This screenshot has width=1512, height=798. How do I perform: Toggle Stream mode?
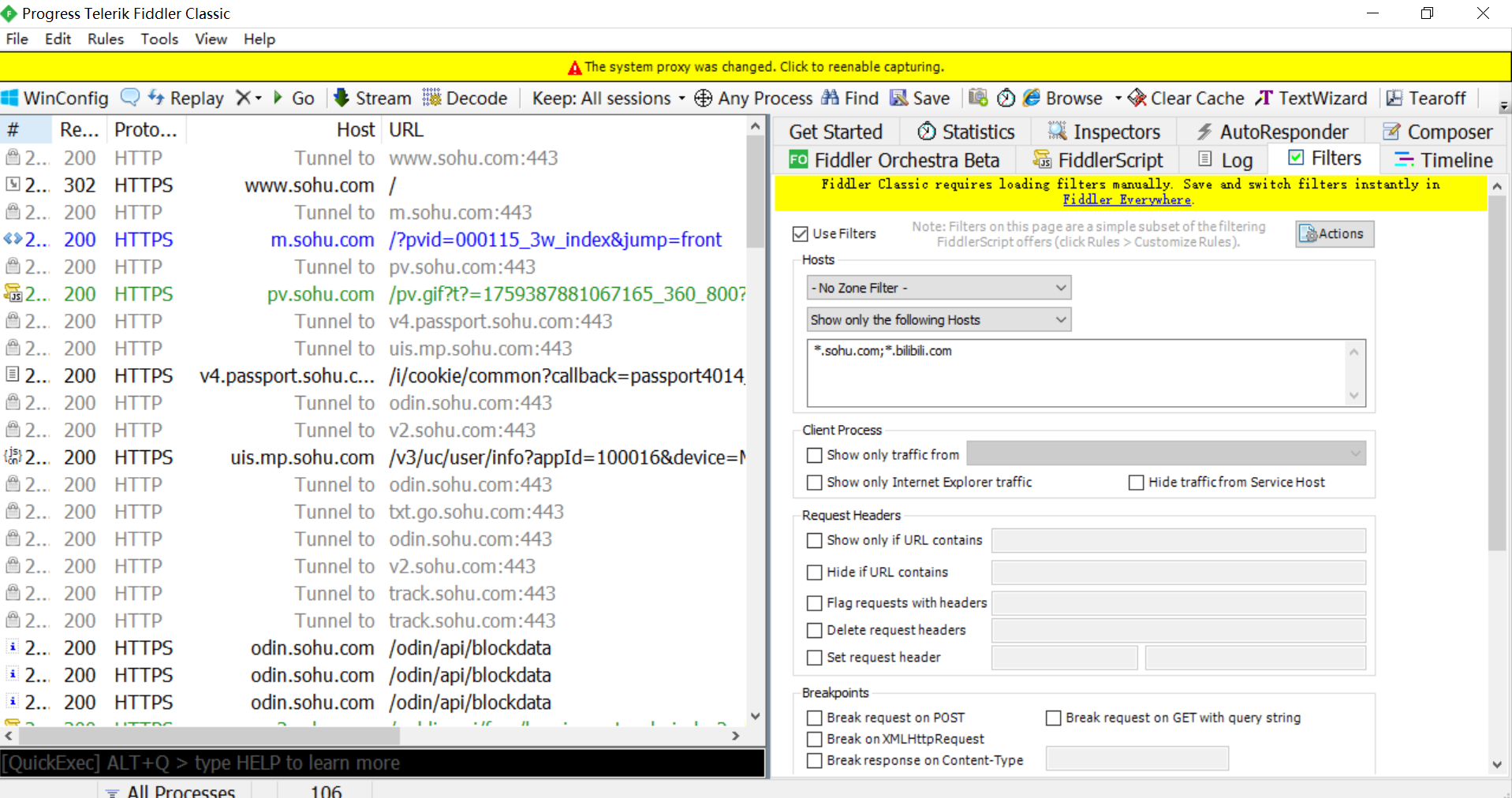click(x=372, y=98)
